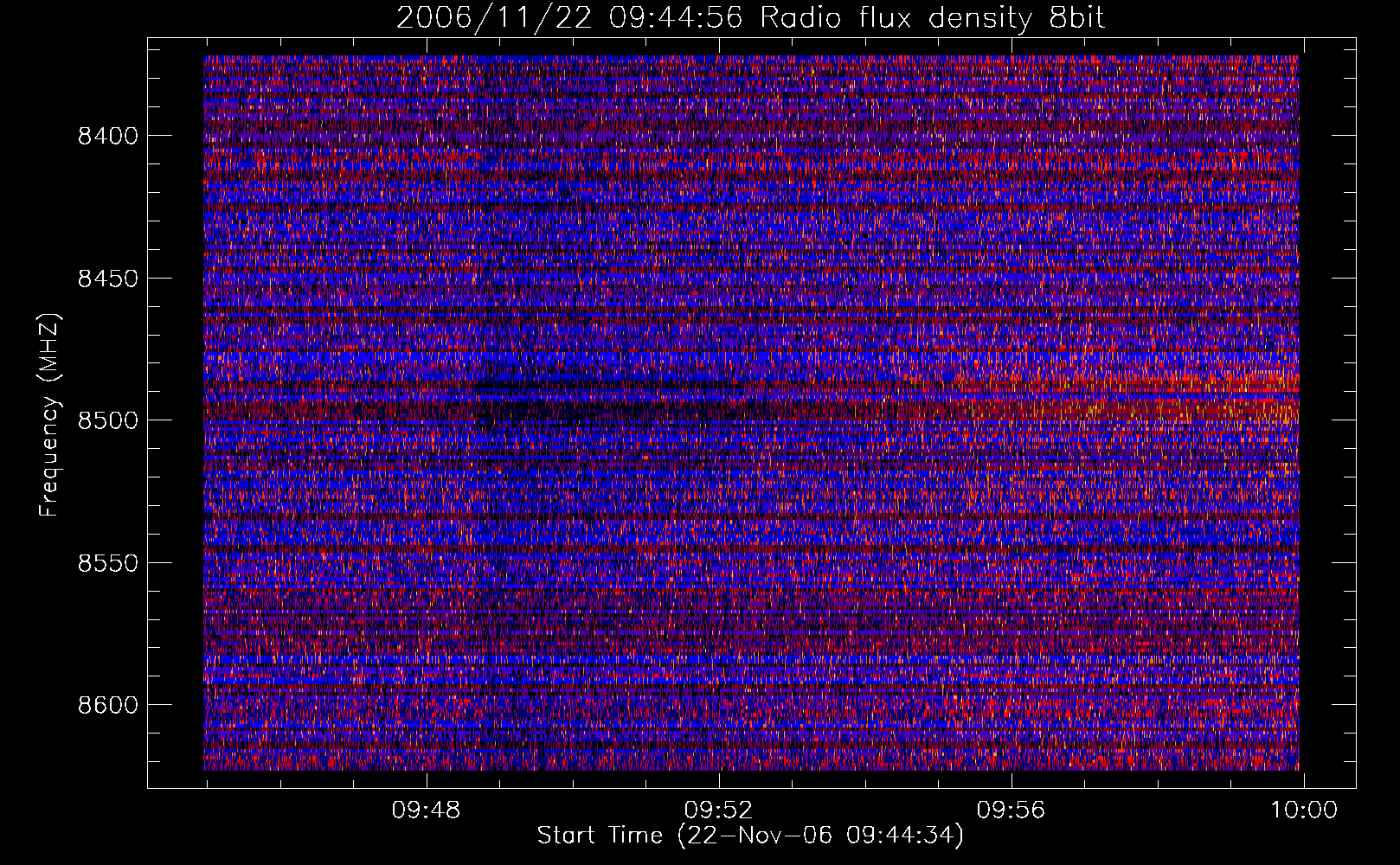Select the 8500 frequency axis label
The height and width of the screenshot is (865, 1400).
107,420
